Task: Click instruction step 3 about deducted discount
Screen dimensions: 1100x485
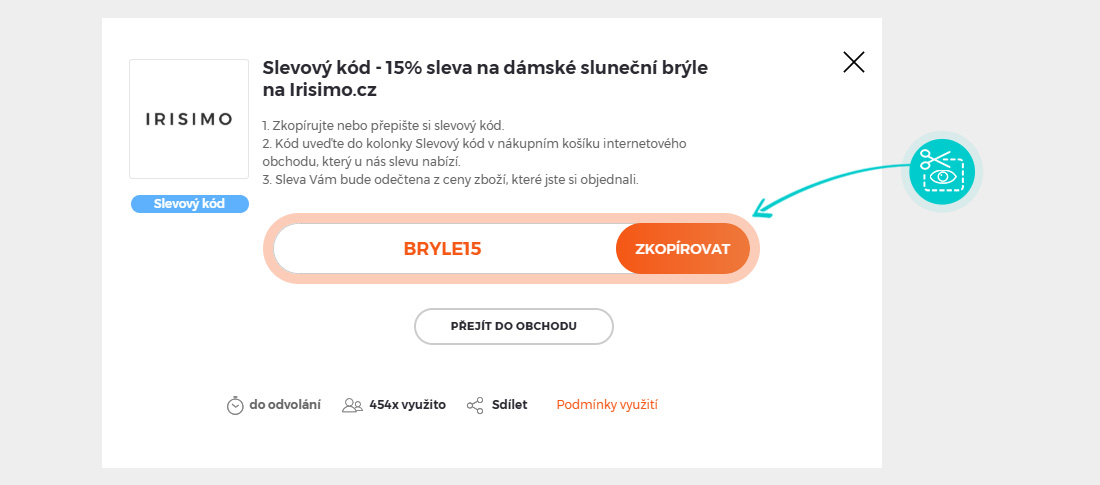Action: 450,180
